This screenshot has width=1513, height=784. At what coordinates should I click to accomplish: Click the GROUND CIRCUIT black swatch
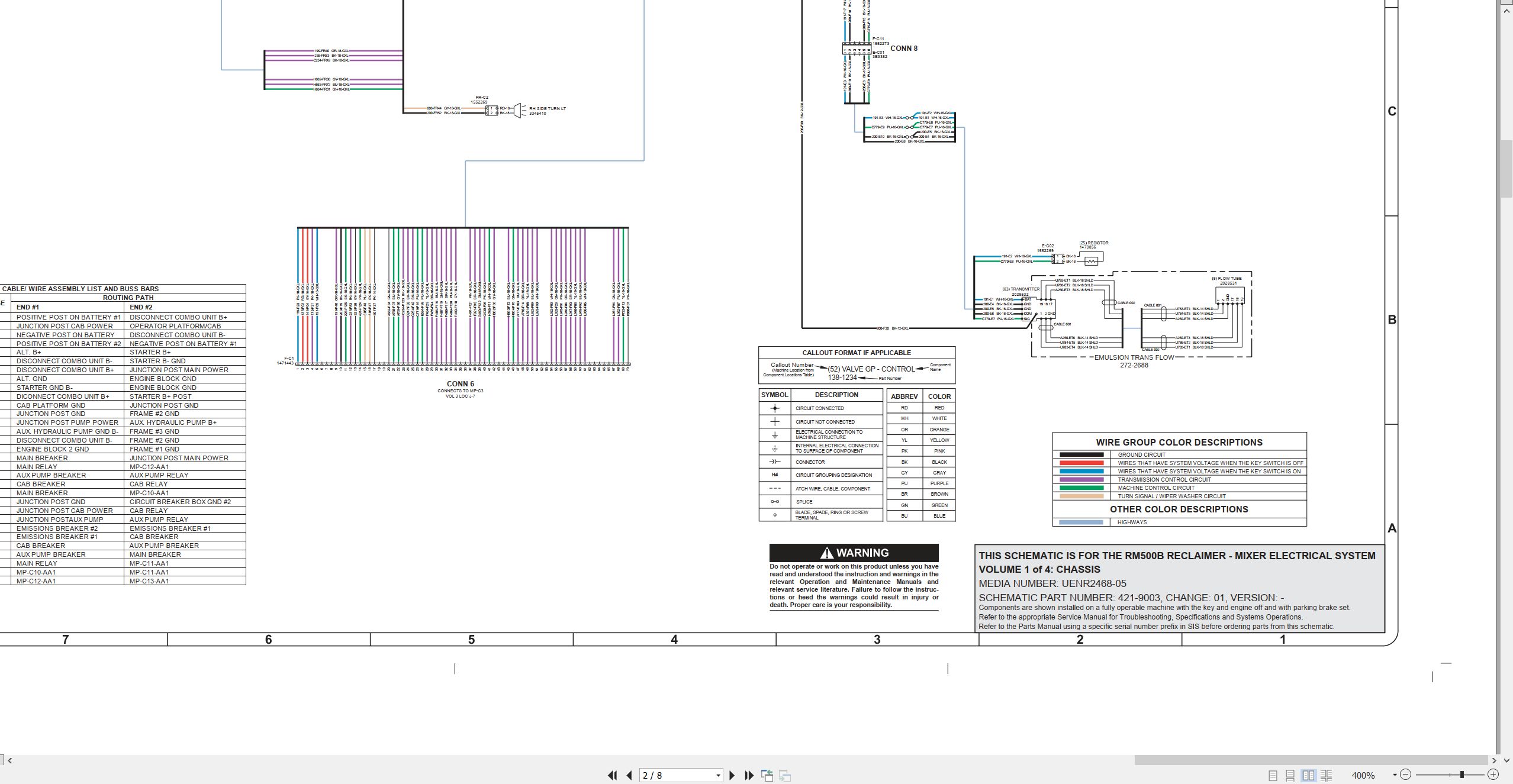coord(1081,455)
